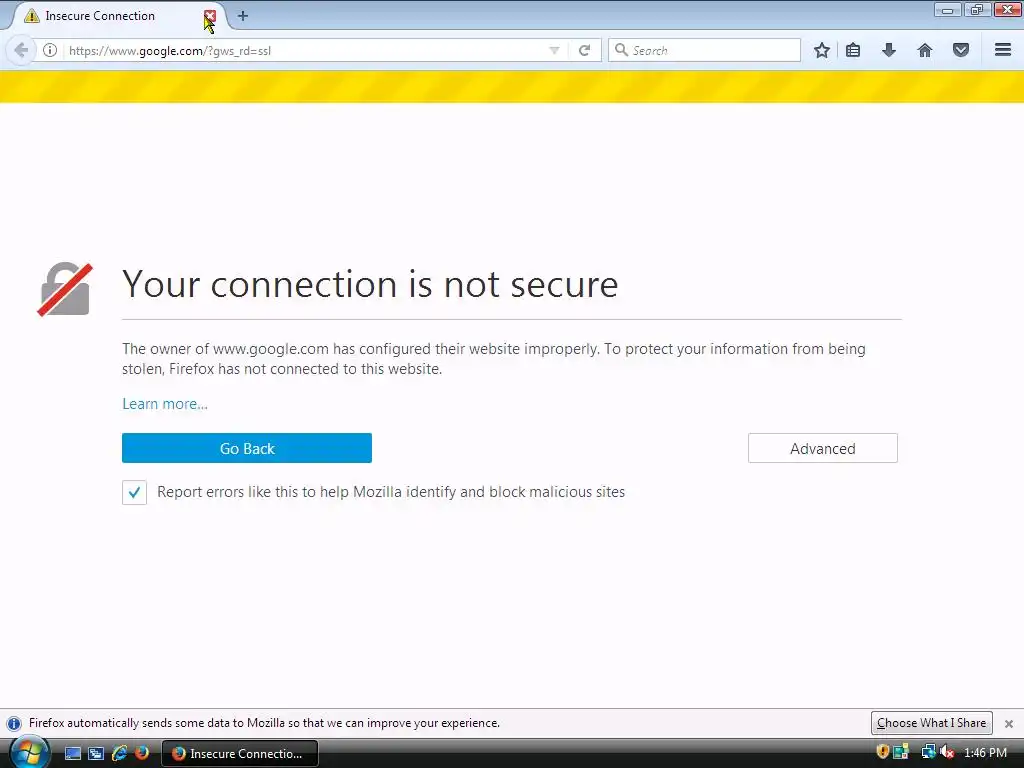The height and width of the screenshot is (768, 1024).
Task: Open the Windows Start orb
Action: (x=29, y=752)
